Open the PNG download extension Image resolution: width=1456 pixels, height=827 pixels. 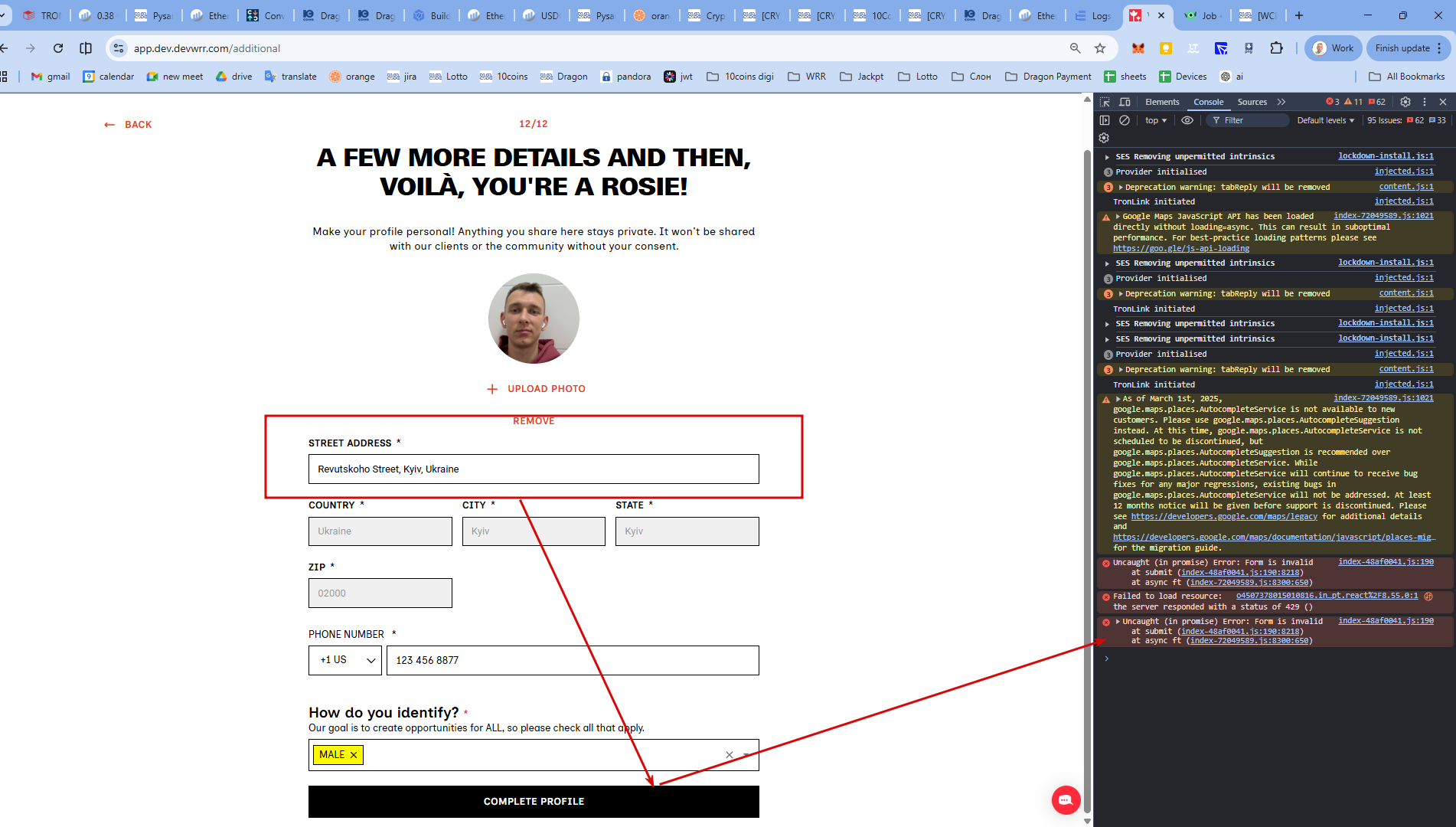point(1249,48)
